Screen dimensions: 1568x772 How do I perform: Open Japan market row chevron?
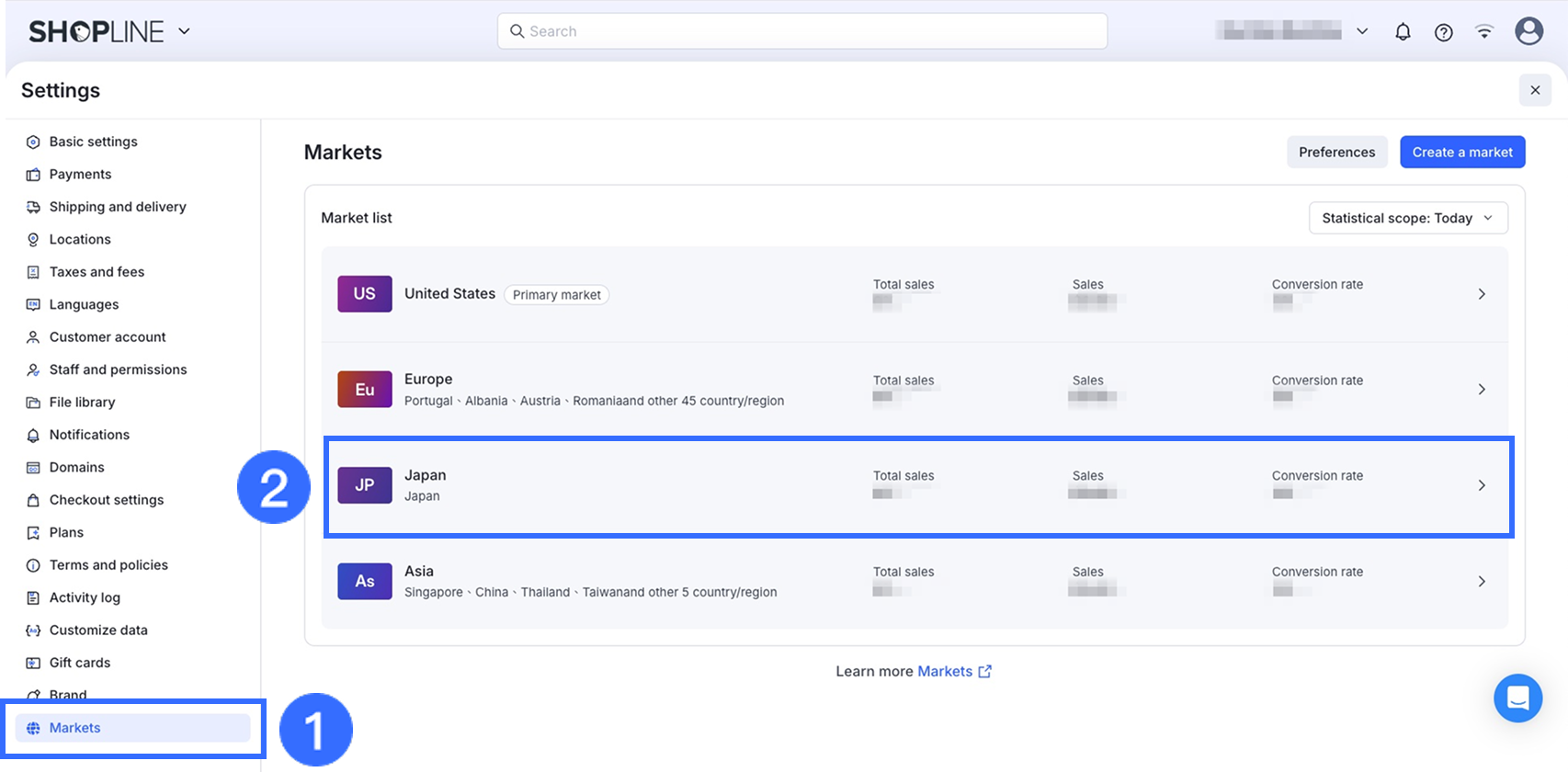point(1481,485)
